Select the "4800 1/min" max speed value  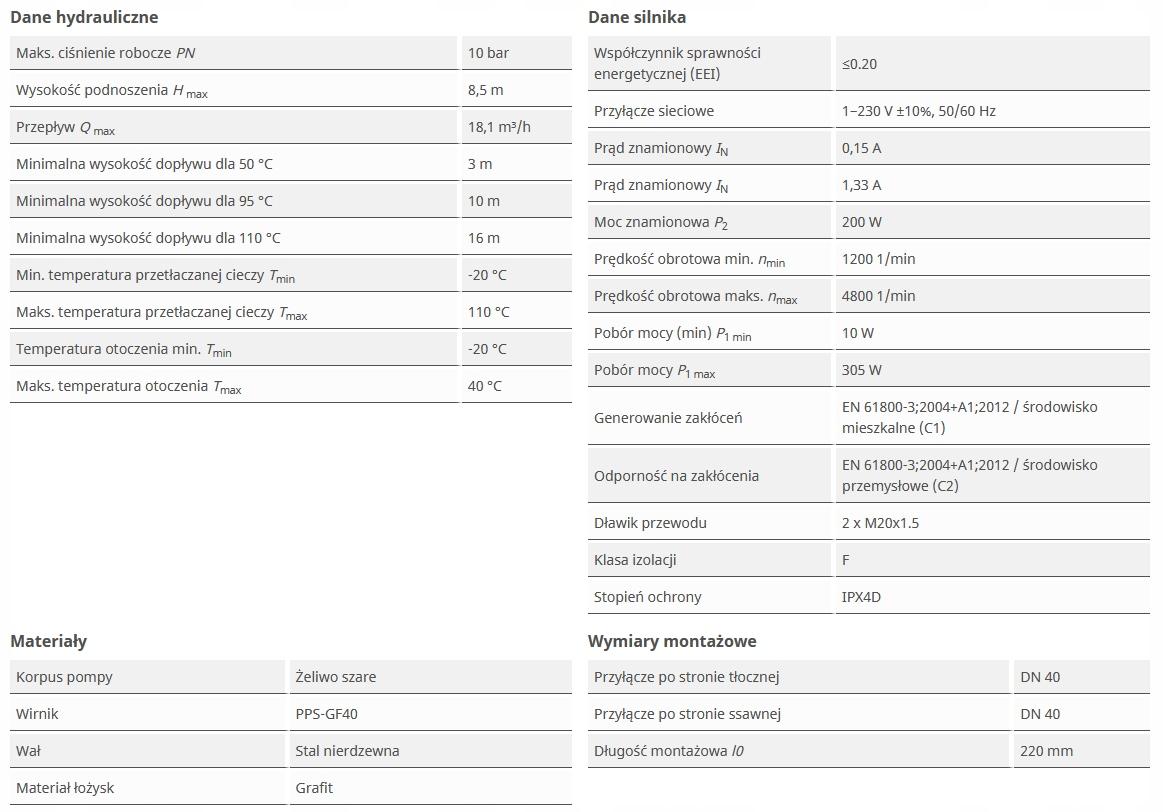878,296
